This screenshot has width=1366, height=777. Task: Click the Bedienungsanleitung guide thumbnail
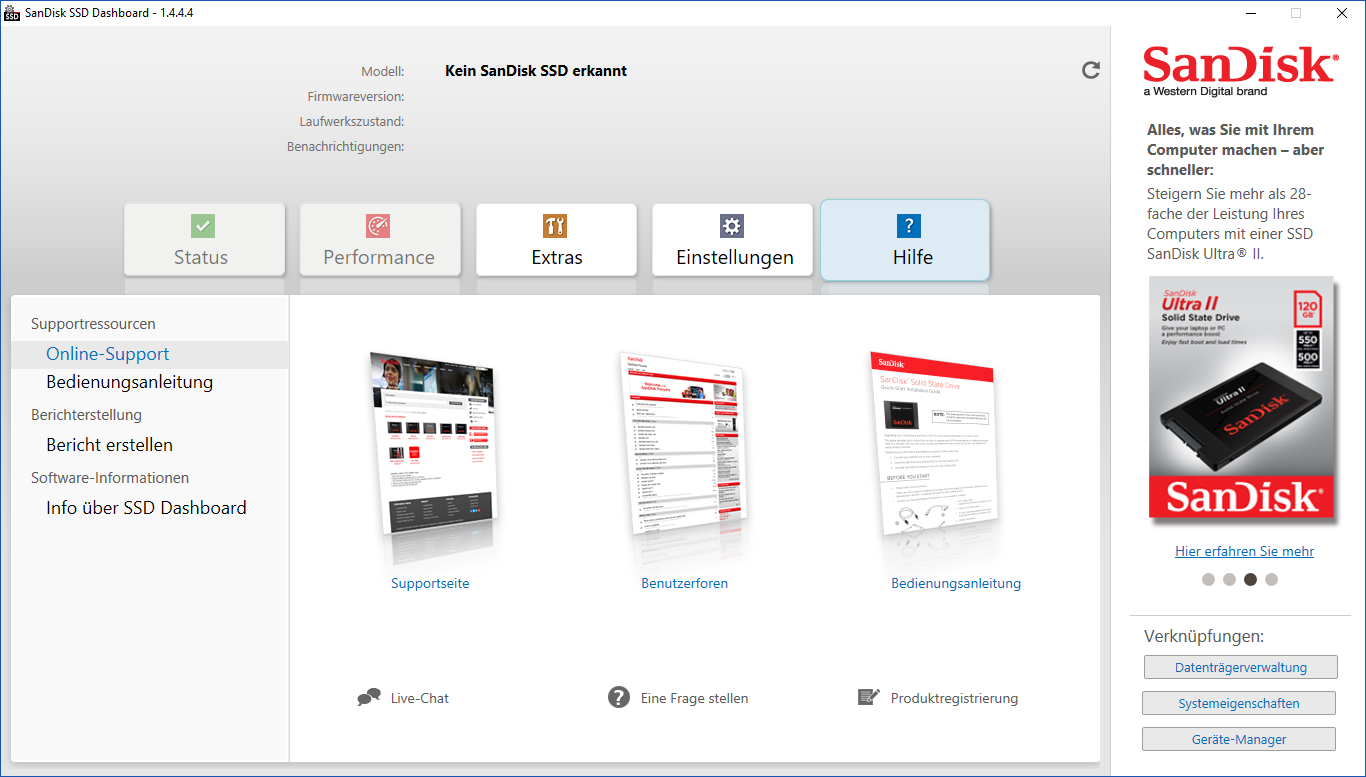[x=933, y=445]
